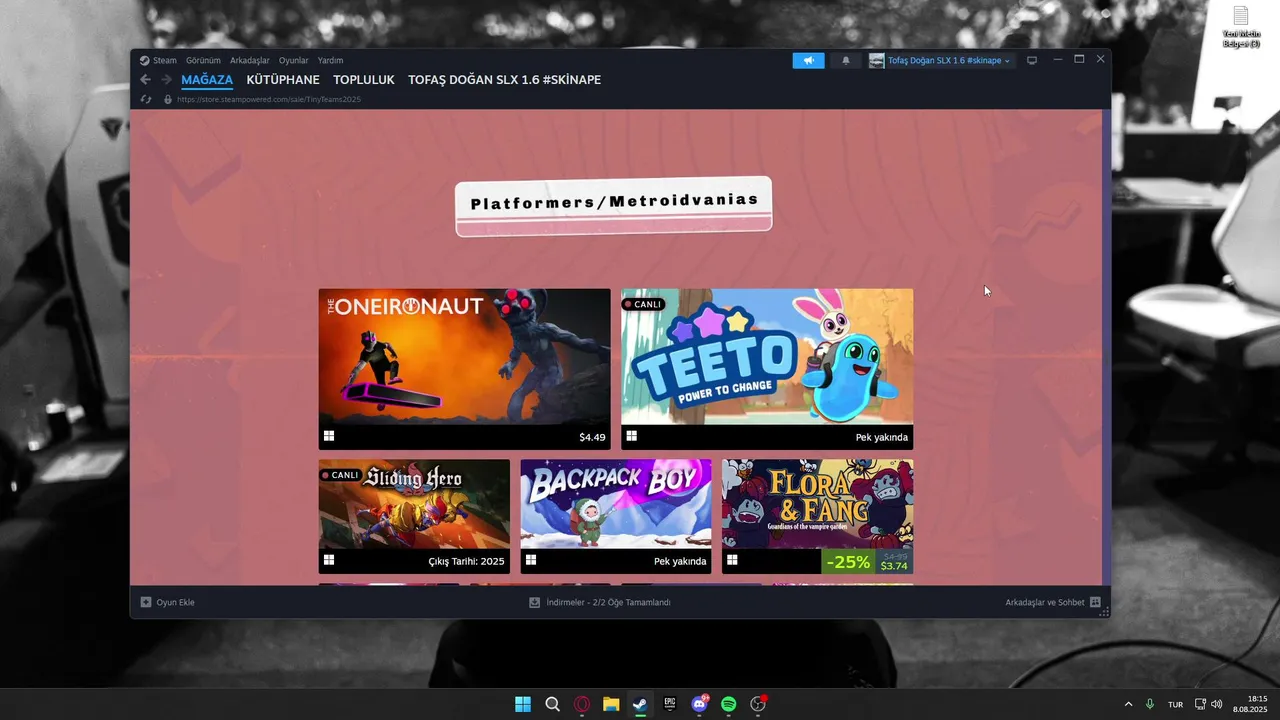Click Pek yakında label on Teeto
The image size is (1280, 720).
(x=882, y=437)
